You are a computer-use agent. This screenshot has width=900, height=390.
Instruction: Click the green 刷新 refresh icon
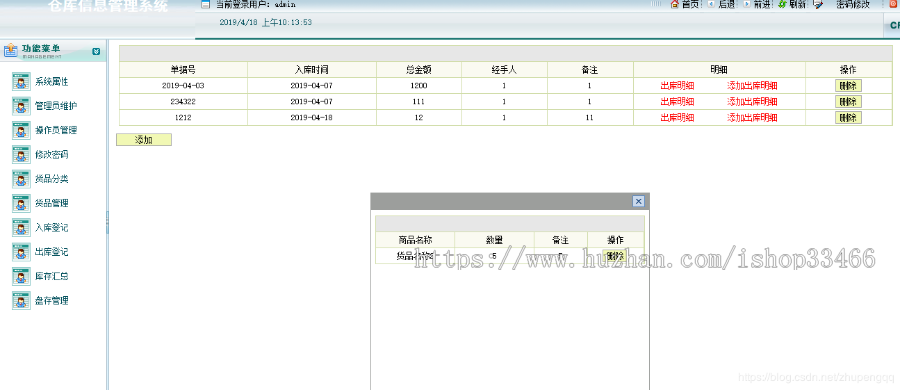(782, 4)
